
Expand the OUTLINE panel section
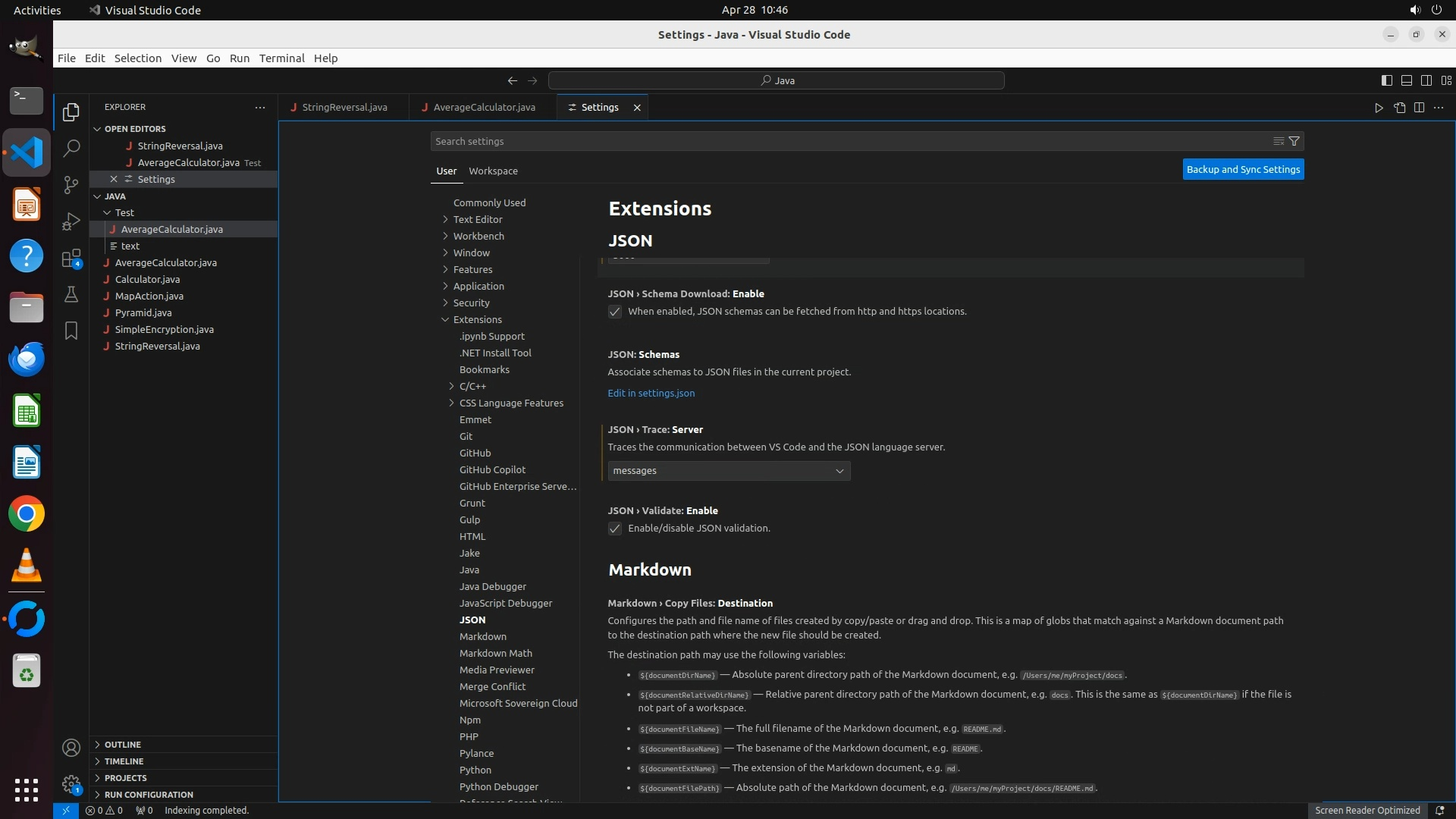point(123,745)
